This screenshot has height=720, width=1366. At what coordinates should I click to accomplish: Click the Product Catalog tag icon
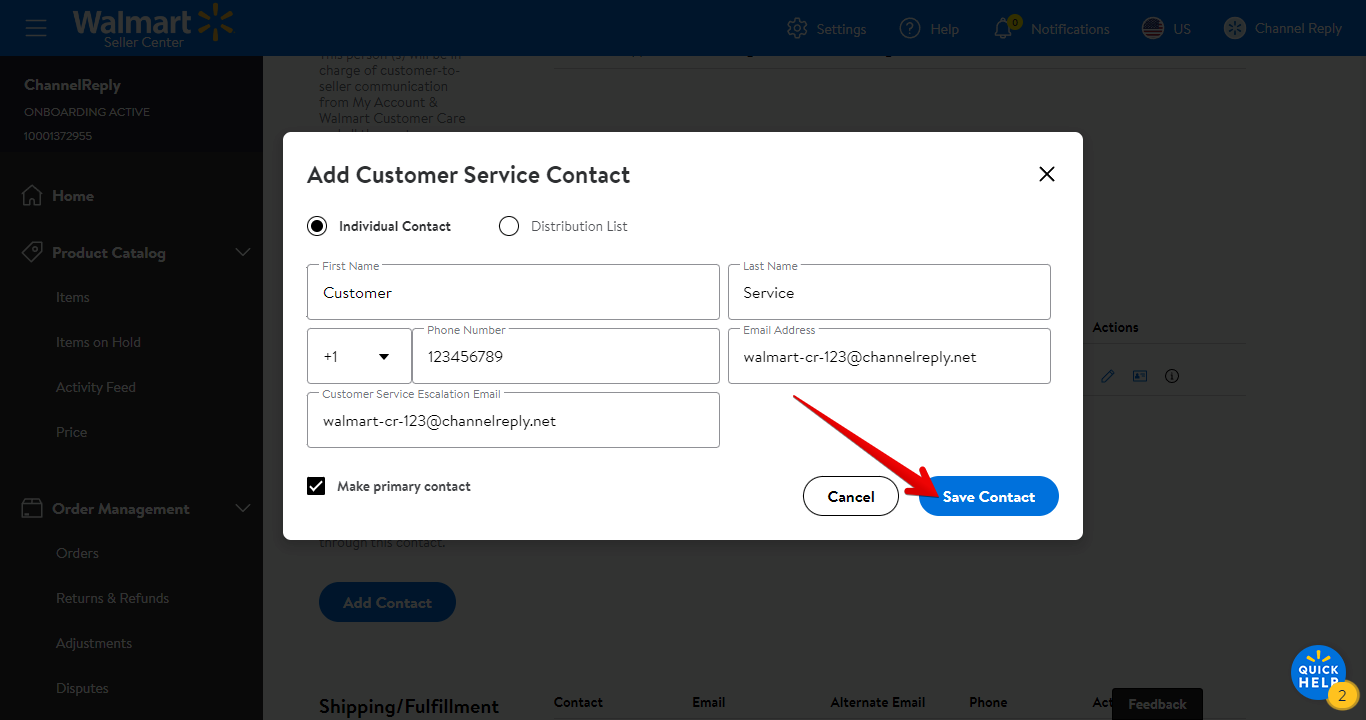[32, 252]
